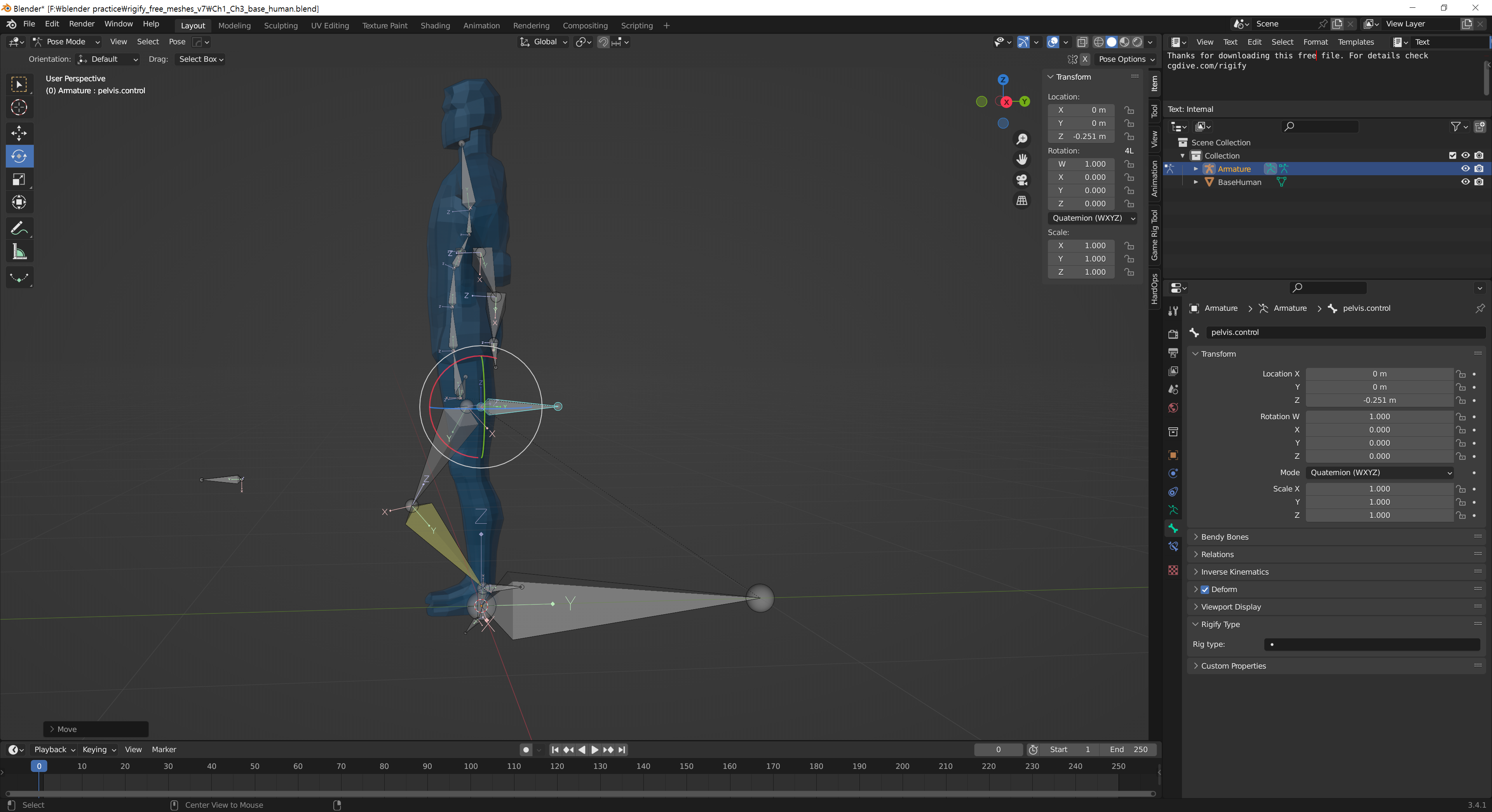Click frame 100 on the timeline
The height and width of the screenshot is (812, 1492).
tap(470, 766)
